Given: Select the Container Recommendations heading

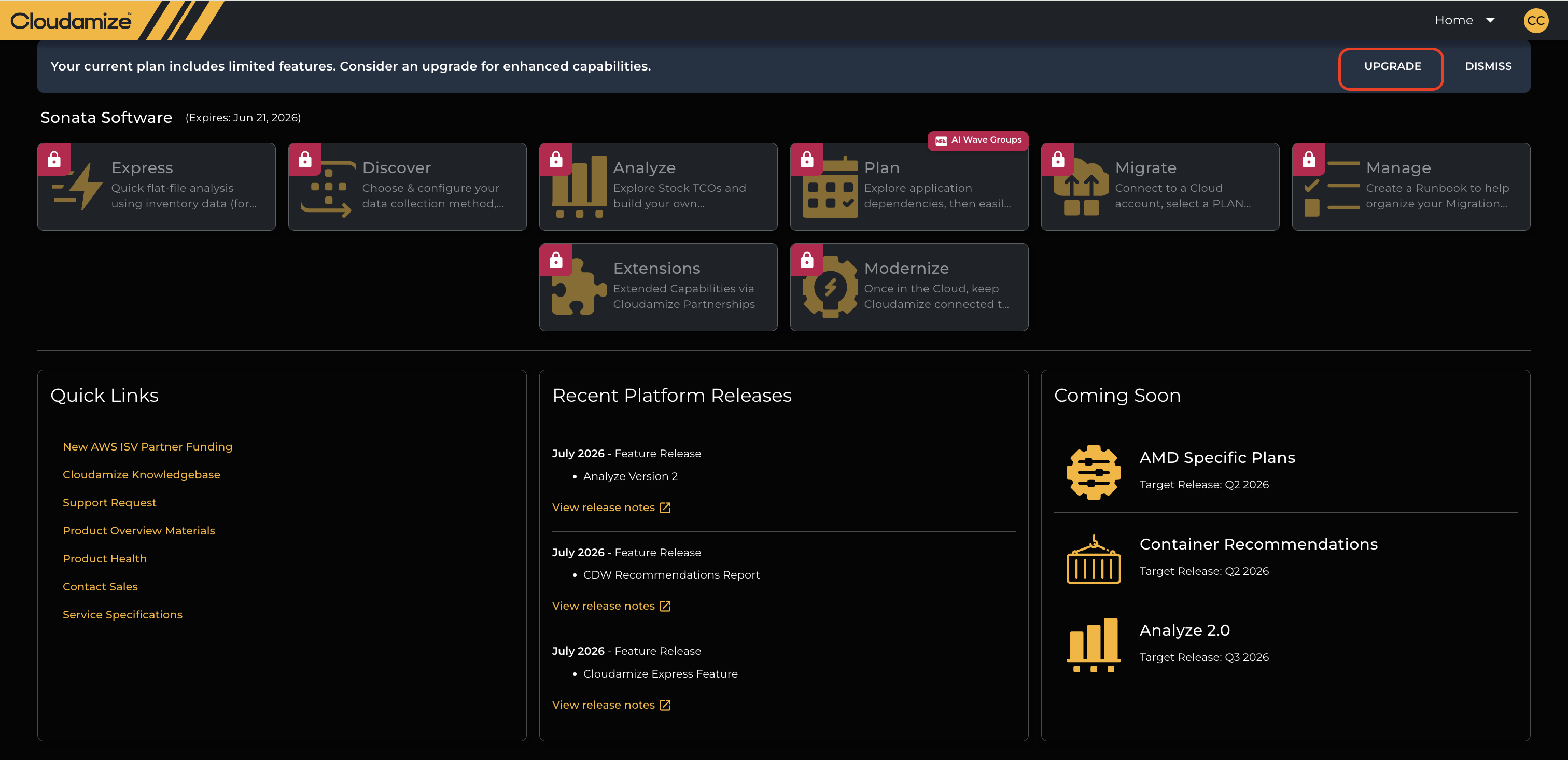Looking at the screenshot, I should coord(1258,544).
